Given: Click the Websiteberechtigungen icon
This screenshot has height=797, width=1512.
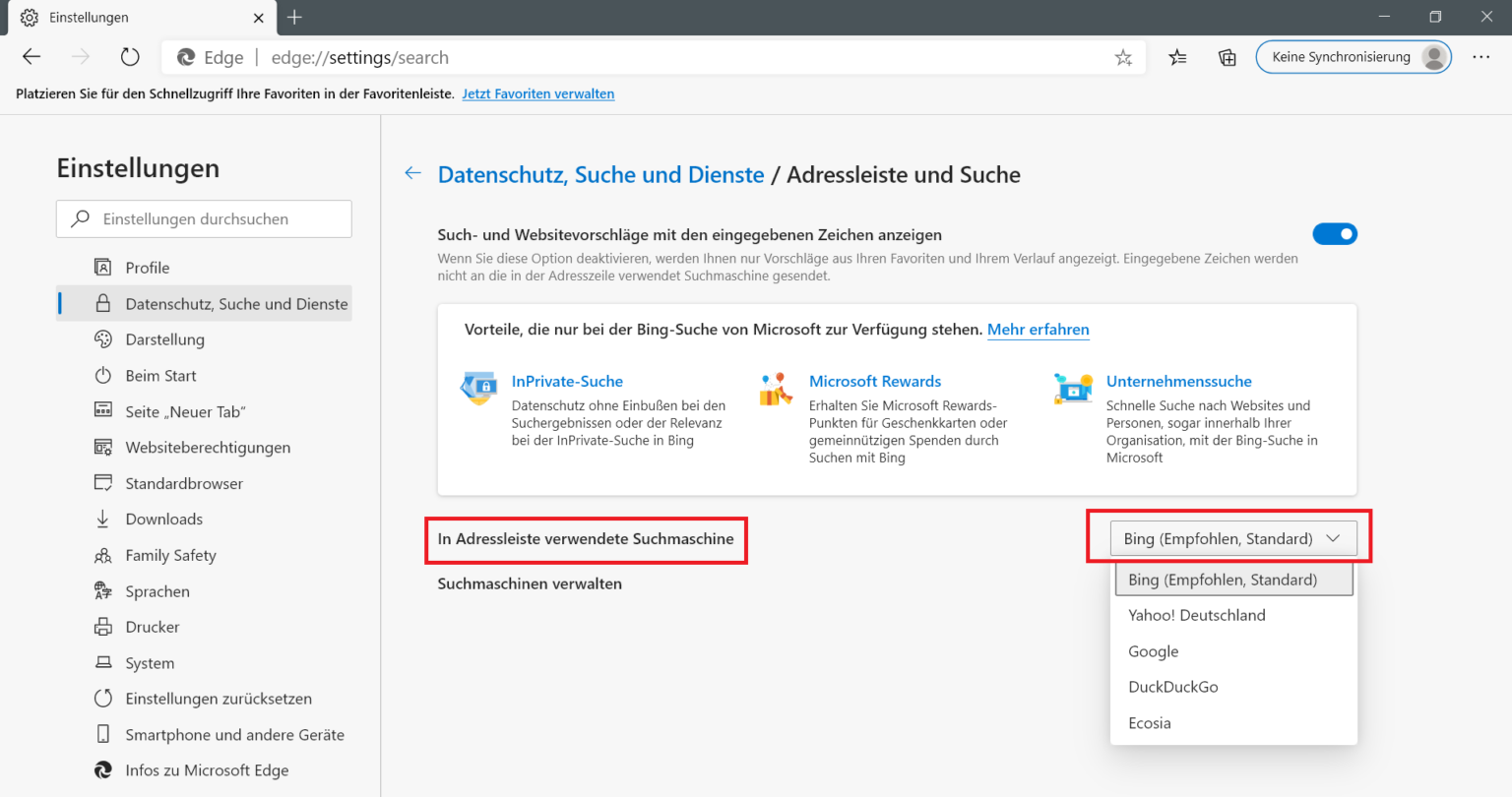Looking at the screenshot, I should click(x=102, y=447).
